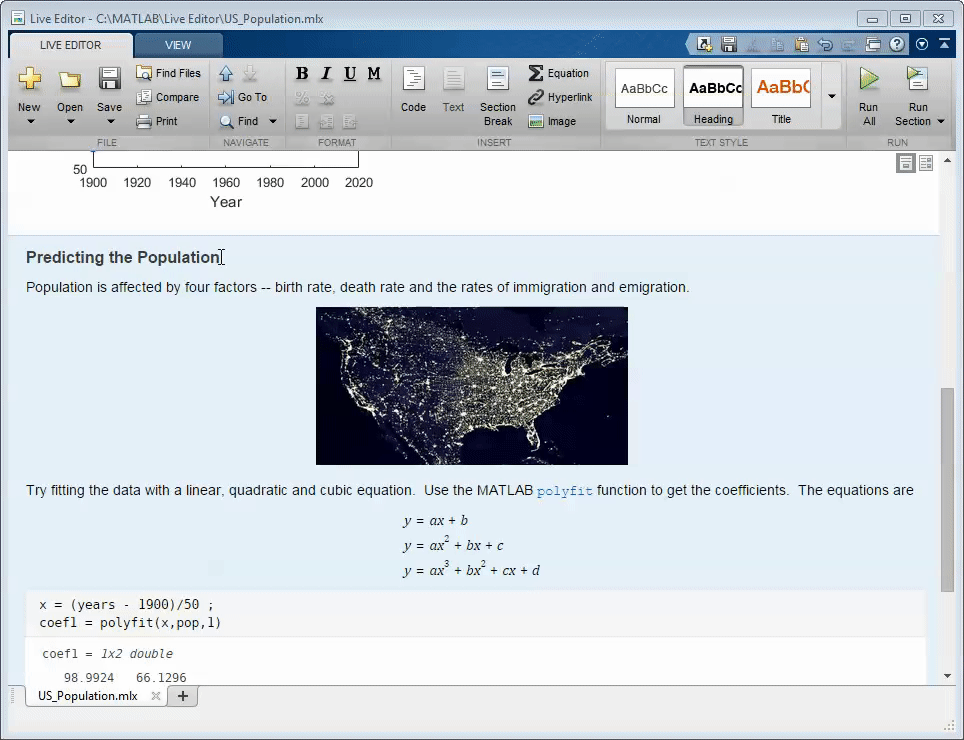This screenshot has height=740, width=964.
Task: Insert a Hyperlink
Action: [x=560, y=97]
